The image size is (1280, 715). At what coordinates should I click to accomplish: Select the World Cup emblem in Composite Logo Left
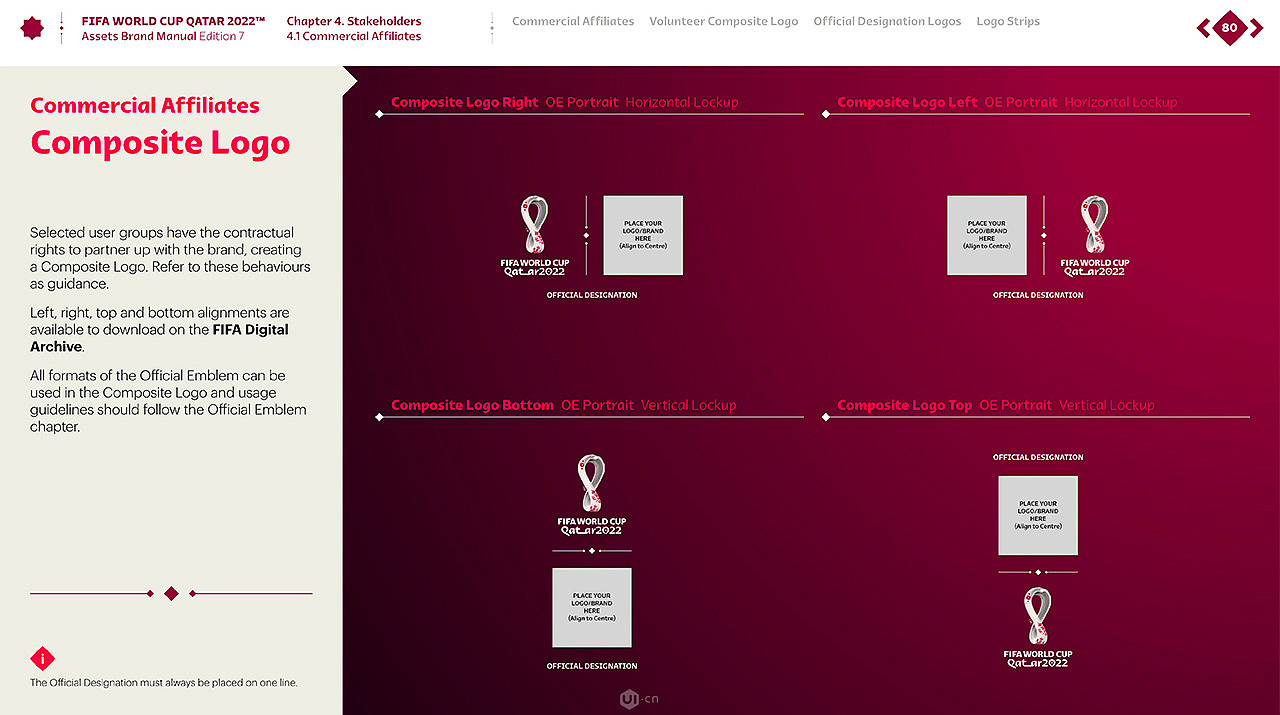click(x=1095, y=237)
